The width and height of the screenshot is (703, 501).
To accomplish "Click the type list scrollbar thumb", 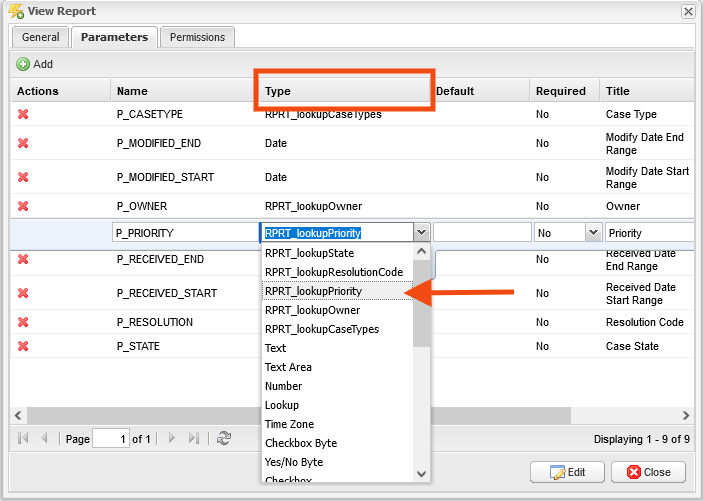I will tap(421, 303).
